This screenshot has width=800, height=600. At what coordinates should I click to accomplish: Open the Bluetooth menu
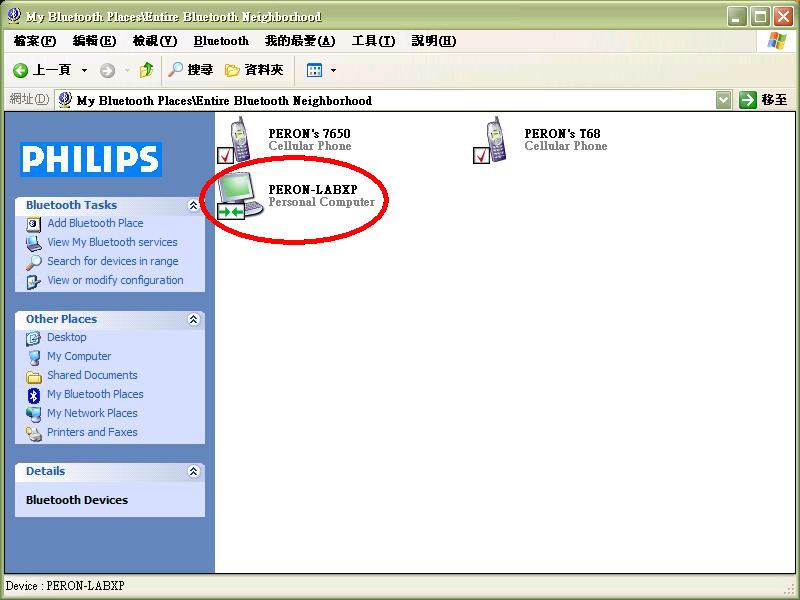tap(221, 41)
